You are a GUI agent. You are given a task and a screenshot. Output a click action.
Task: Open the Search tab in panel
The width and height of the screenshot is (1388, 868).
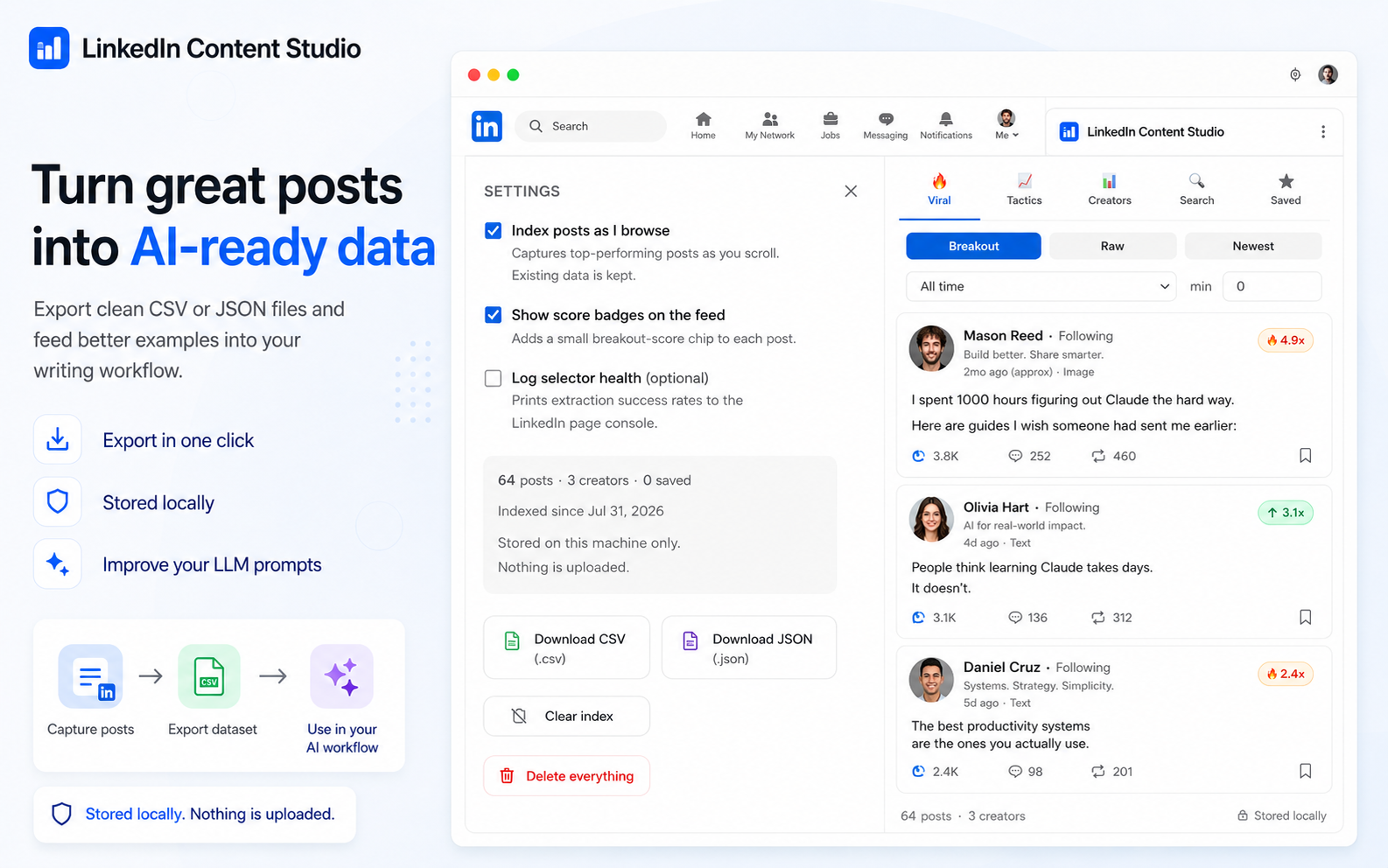[1196, 189]
